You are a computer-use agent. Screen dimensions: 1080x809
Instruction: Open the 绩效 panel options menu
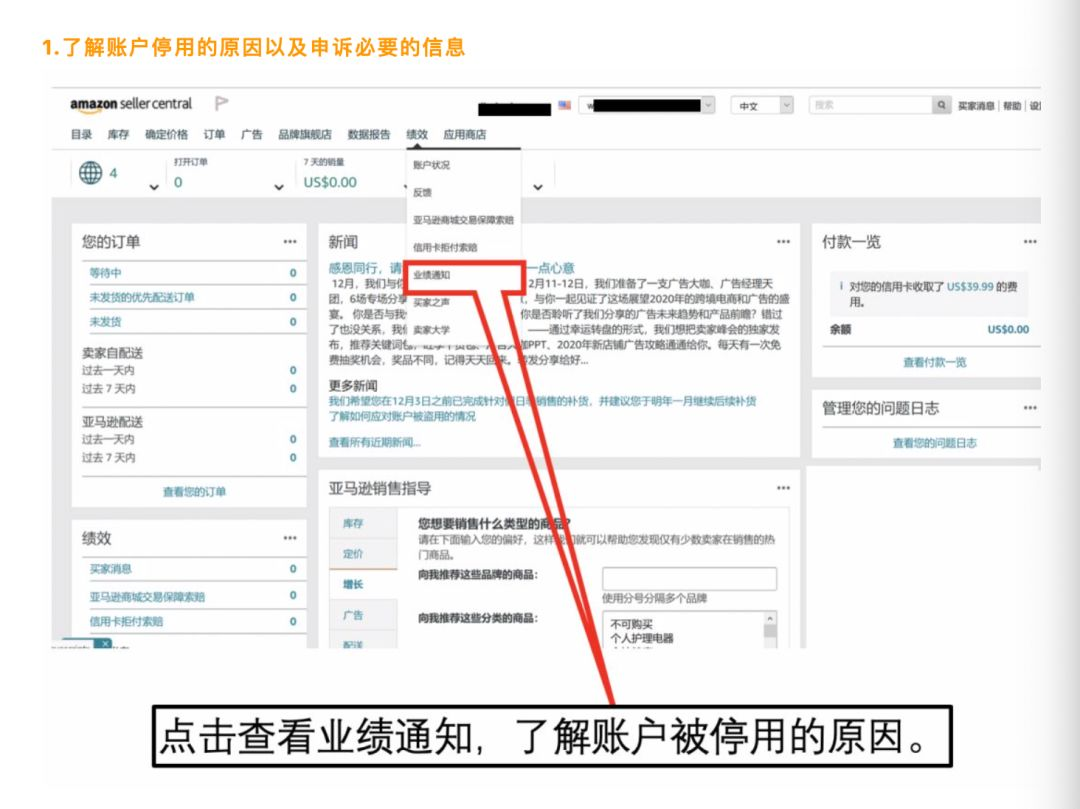290,538
